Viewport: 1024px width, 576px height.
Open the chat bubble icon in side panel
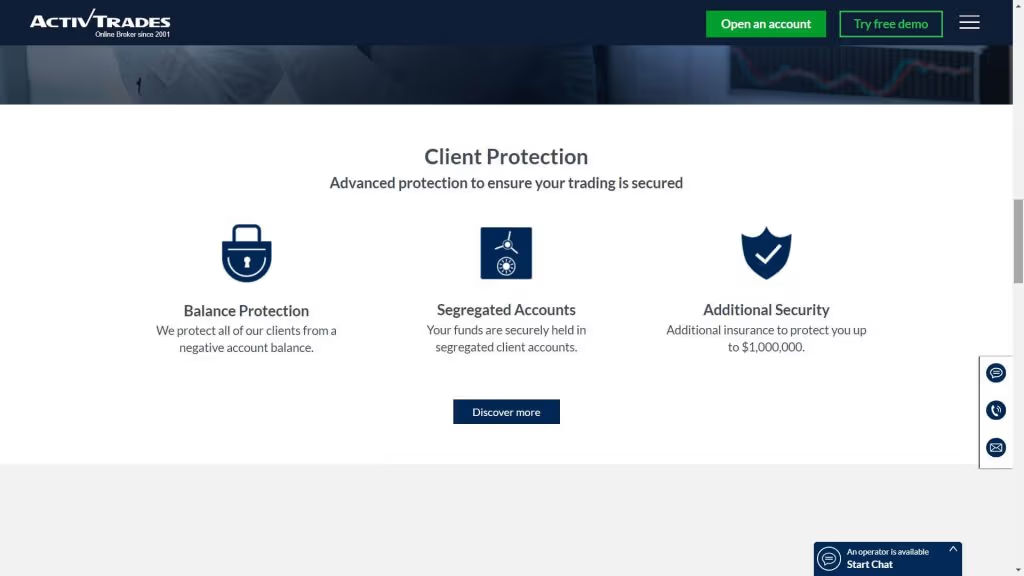[995, 372]
